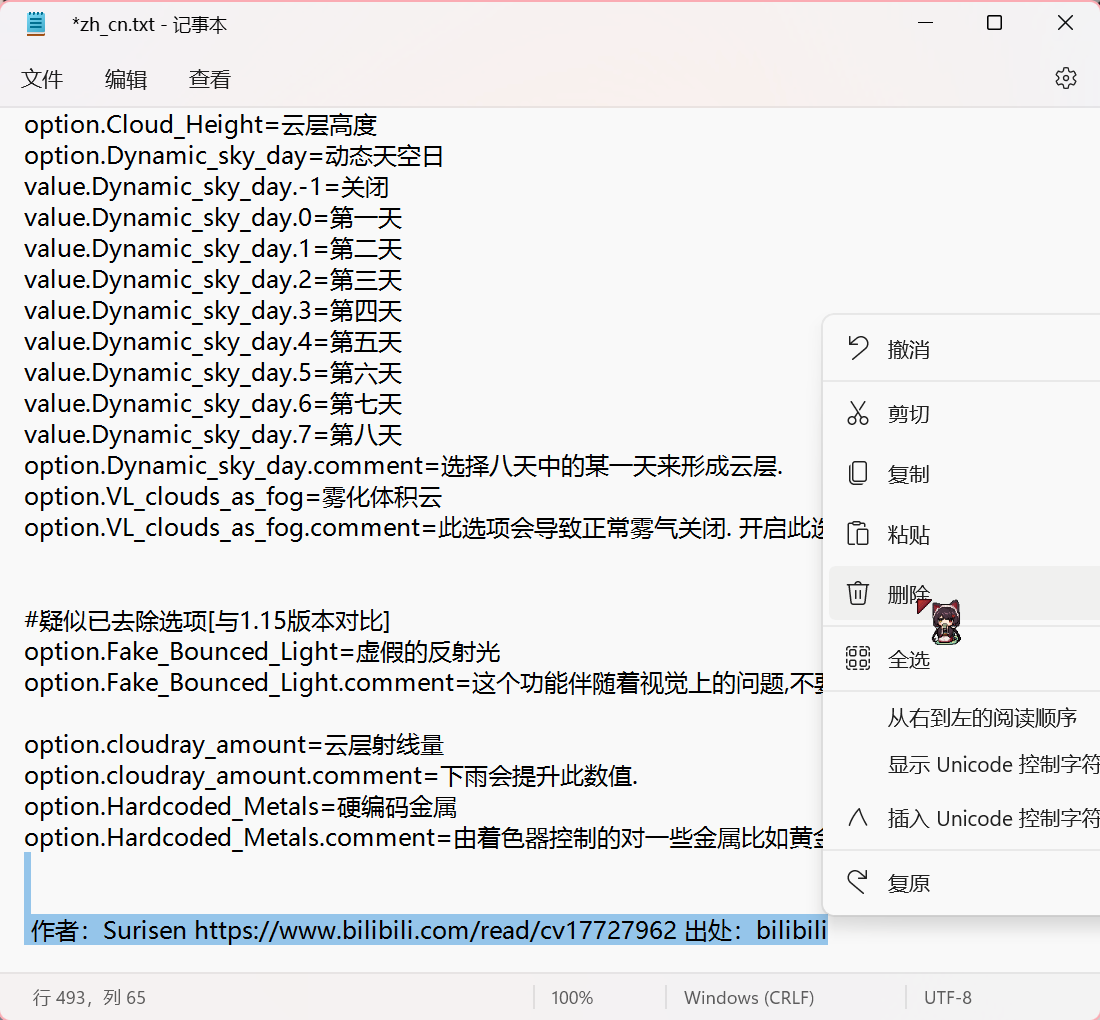Click the 100% zoom level in status bar
Viewport: 1100px width, 1020px height.
[x=572, y=998]
